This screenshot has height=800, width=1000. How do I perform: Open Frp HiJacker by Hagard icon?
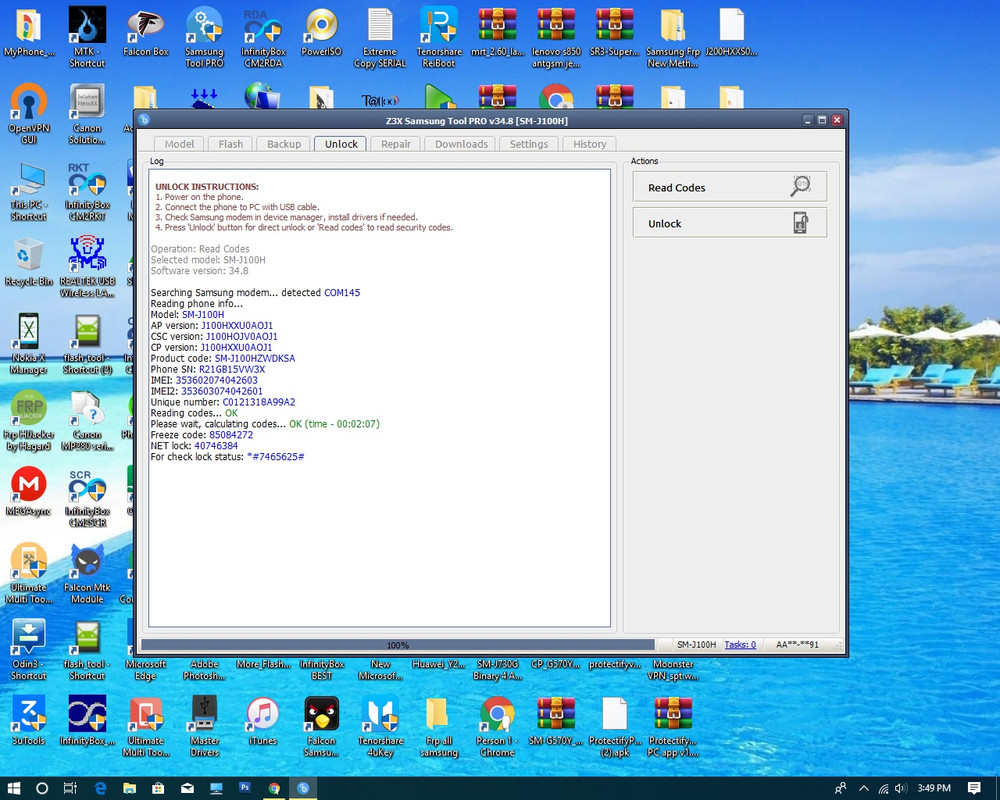click(x=29, y=419)
